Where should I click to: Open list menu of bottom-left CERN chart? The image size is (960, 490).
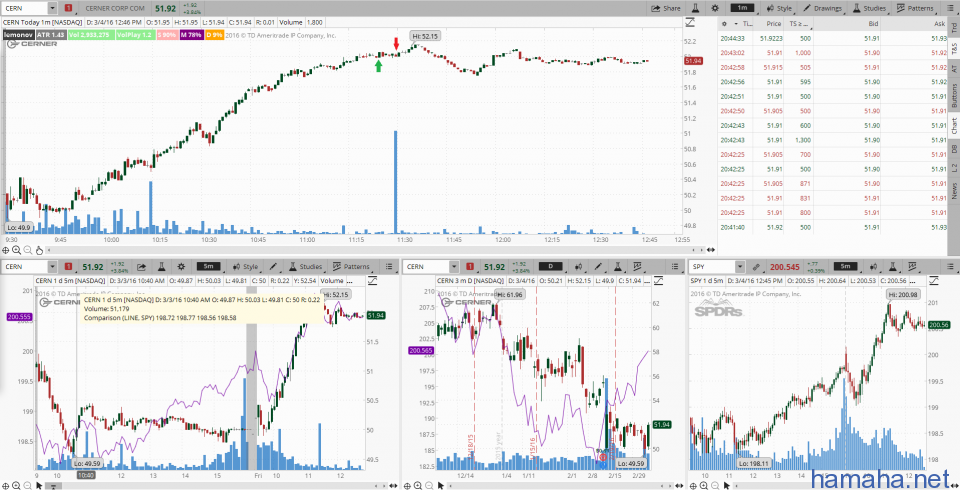coord(389,266)
